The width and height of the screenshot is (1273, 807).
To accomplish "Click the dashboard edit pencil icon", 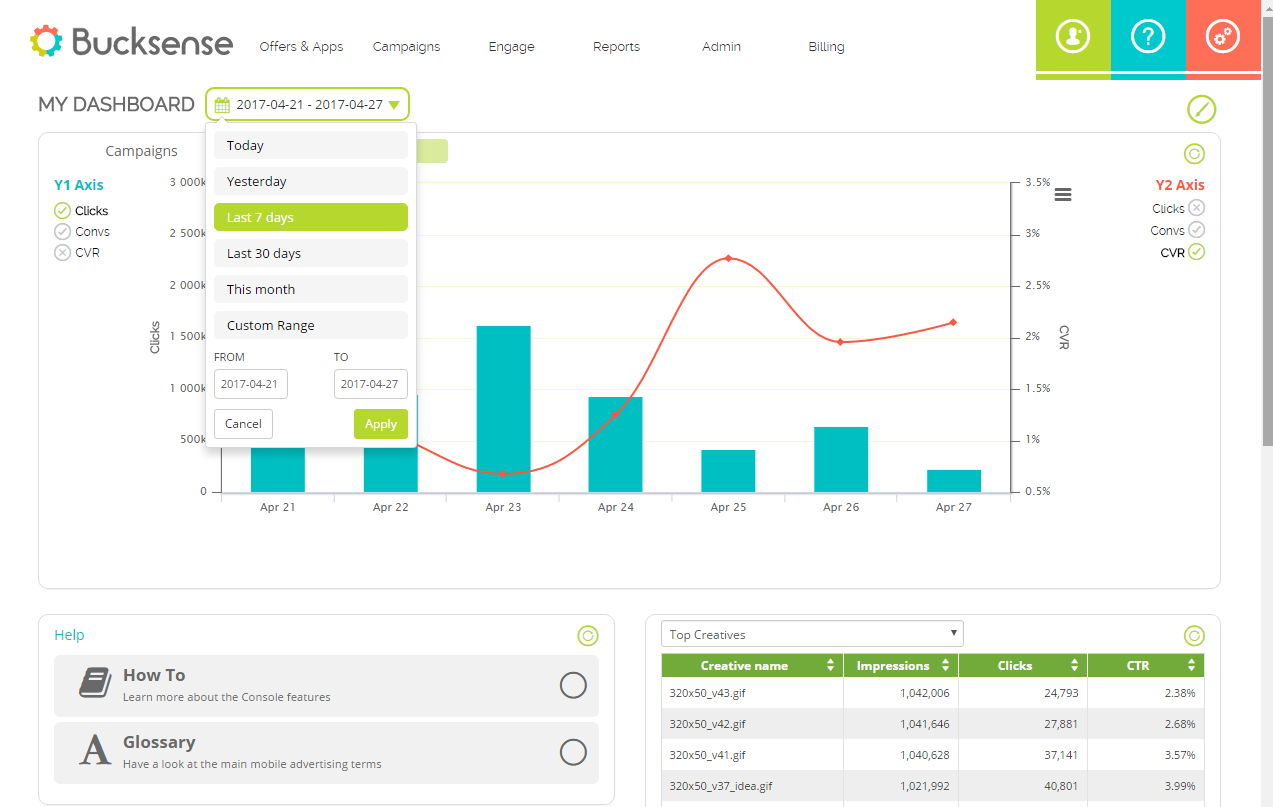I will tap(1201, 109).
